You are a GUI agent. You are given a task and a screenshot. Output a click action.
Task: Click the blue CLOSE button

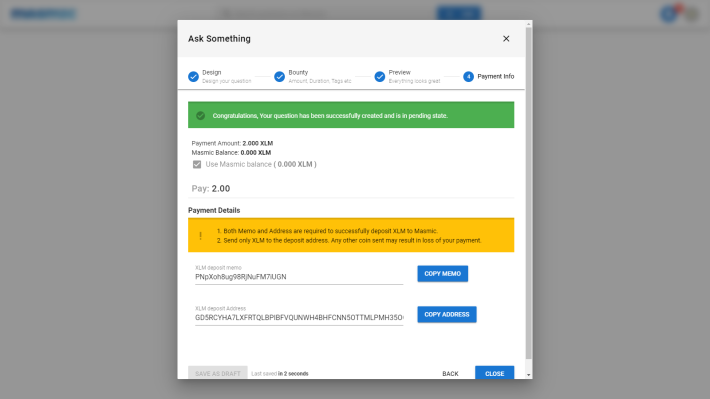[x=494, y=373]
